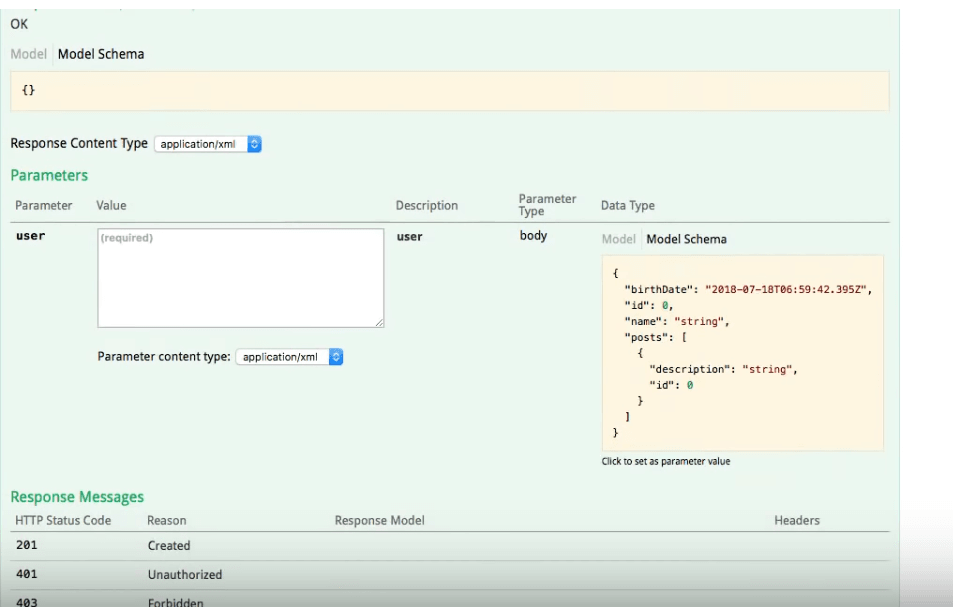Click the Parameters section heading
This screenshot has height=607, width=953.
pos(49,175)
